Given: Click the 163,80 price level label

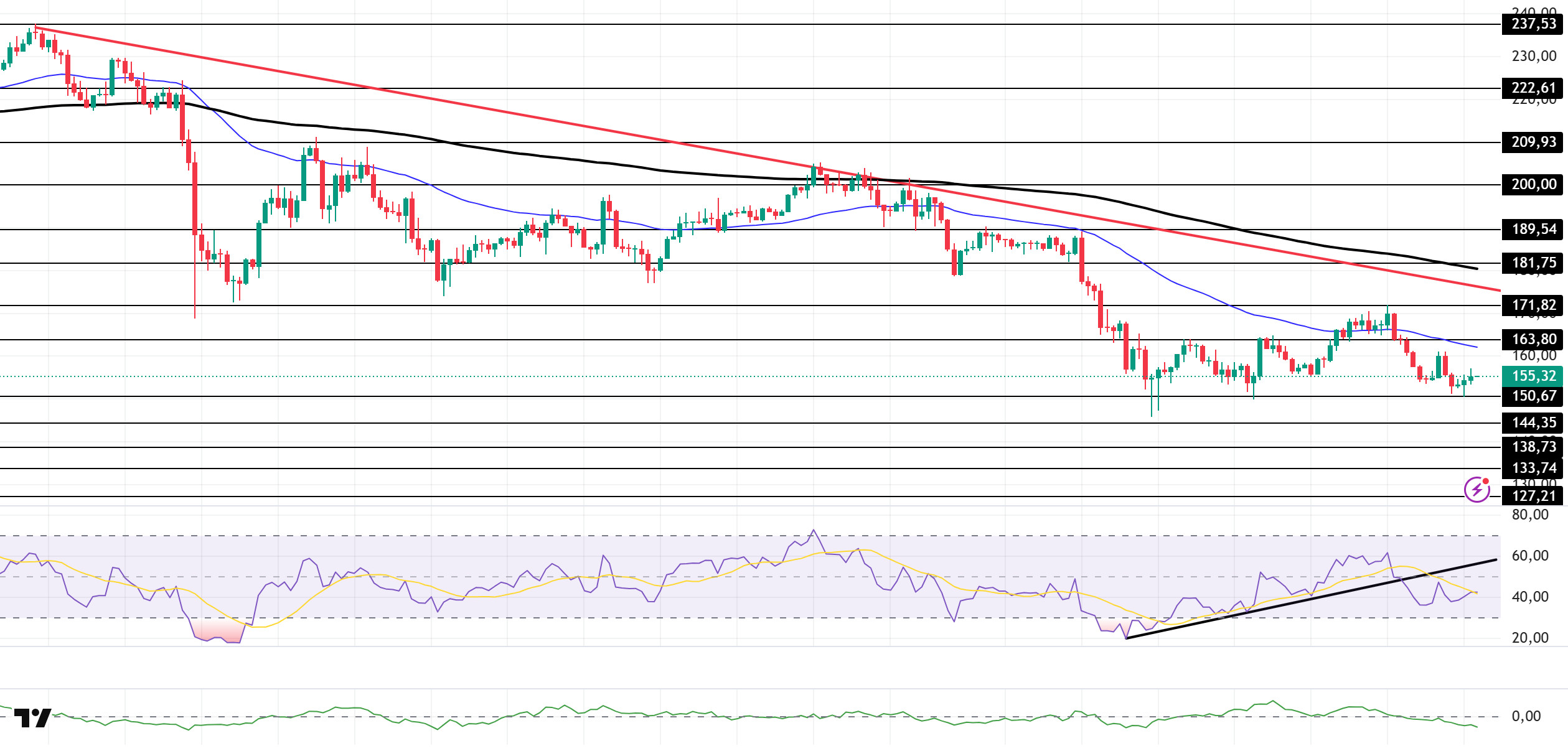Looking at the screenshot, I should tap(1534, 339).
